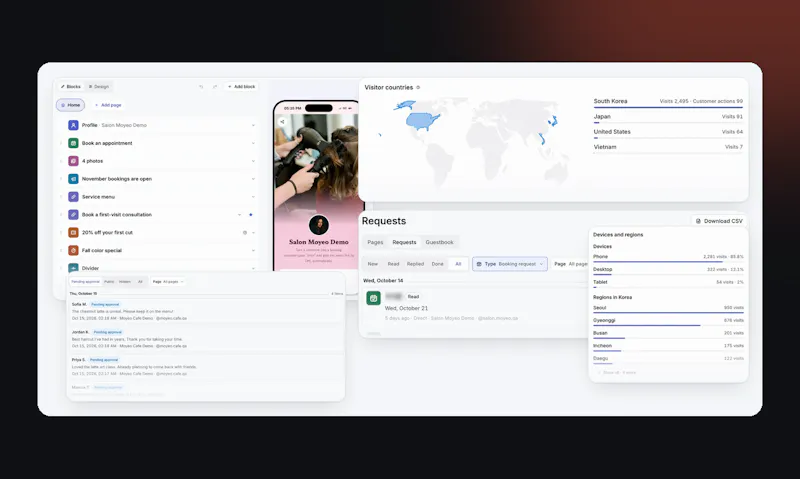Click the timer icon on the '20% off' row
The image size is (800, 479).
(x=245, y=233)
